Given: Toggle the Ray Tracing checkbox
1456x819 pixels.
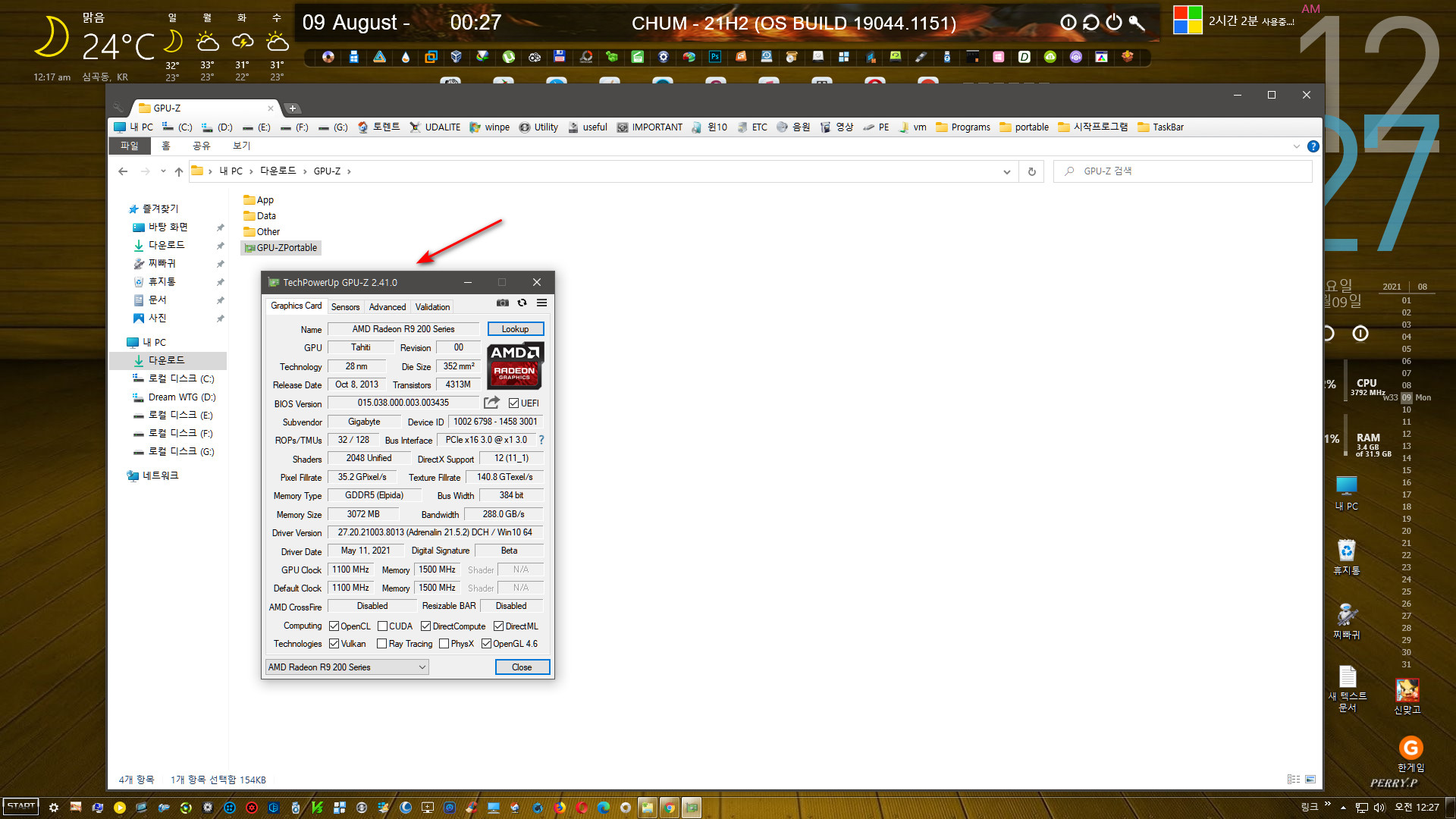Looking at the screenshot, I should (382, 644).
